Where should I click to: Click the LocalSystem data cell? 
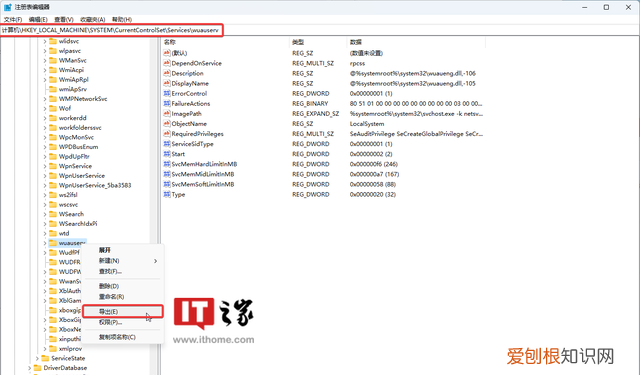click(x=367, y=124)
